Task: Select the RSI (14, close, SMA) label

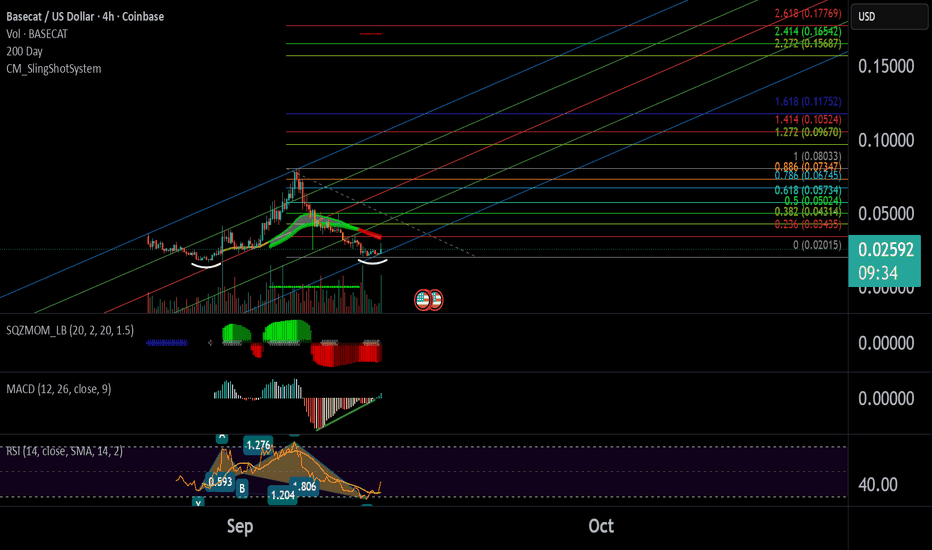Action: [x=64, y=451]
